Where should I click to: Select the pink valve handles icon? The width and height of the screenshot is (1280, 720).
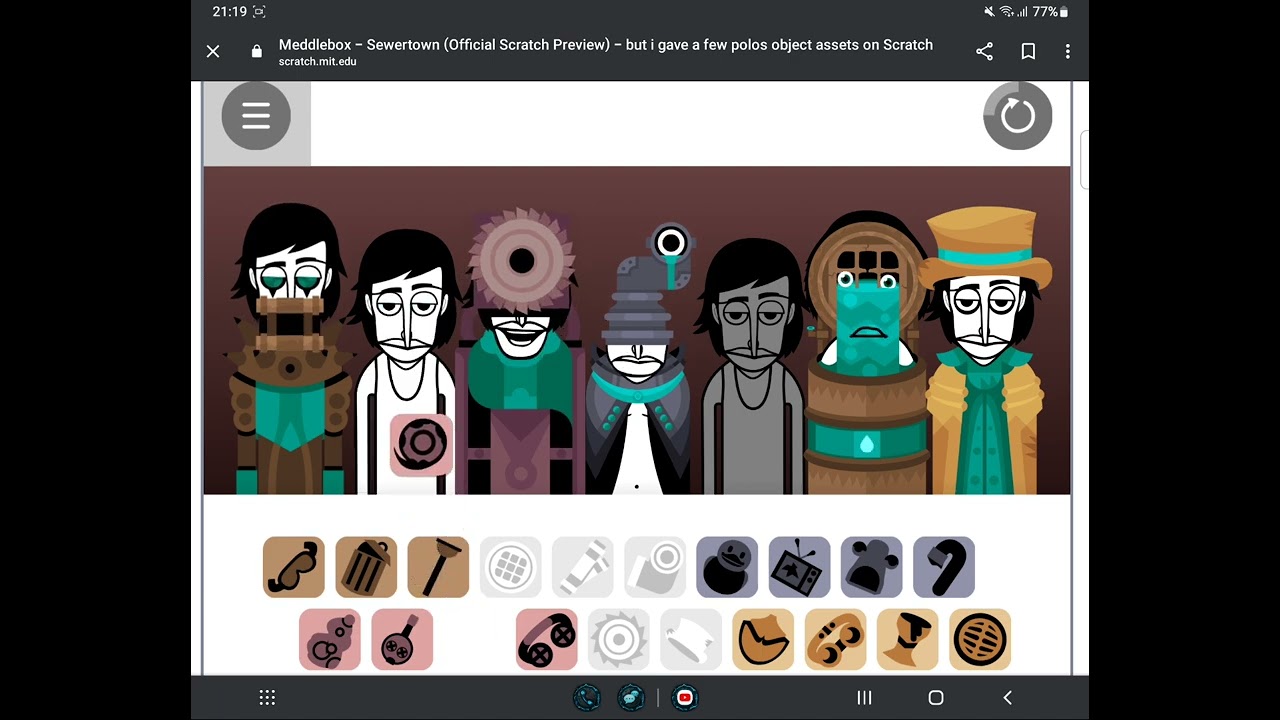(547, 639)
